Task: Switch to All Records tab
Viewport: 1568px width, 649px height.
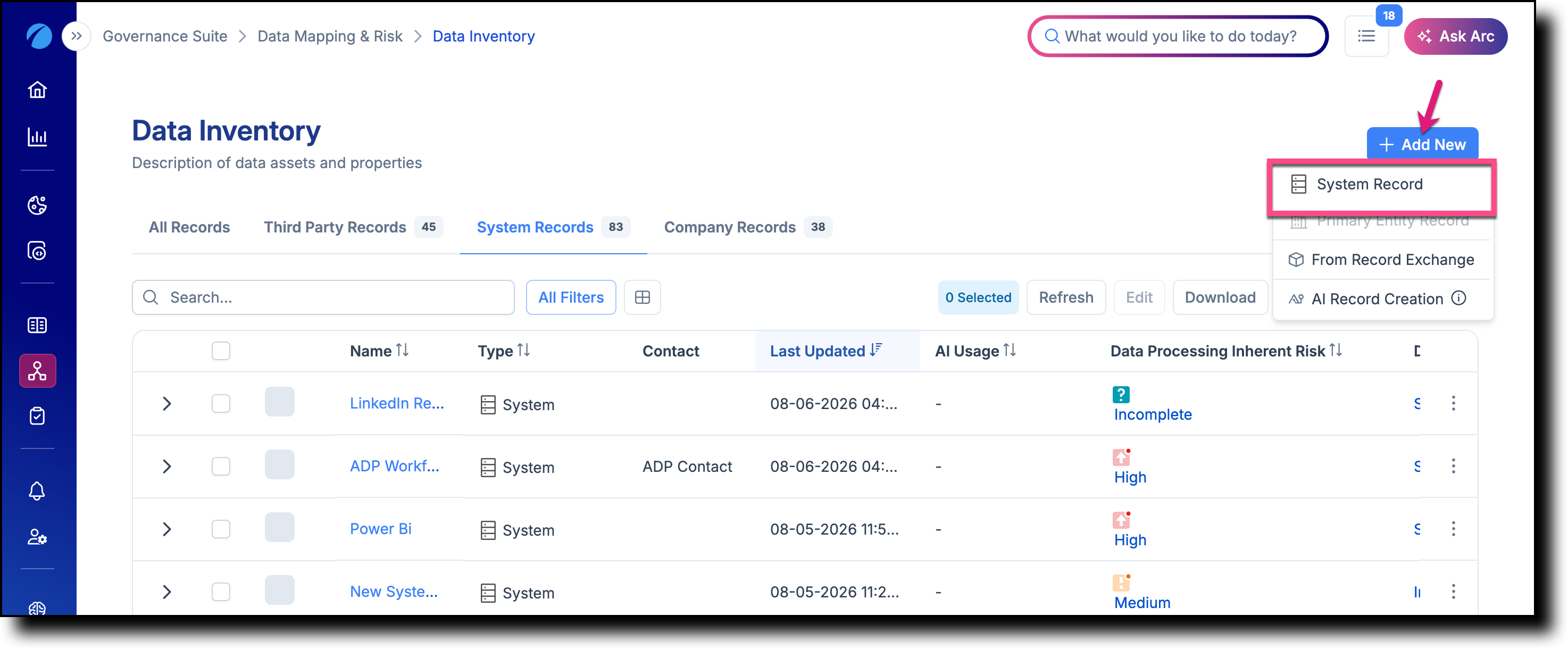Action: pyautogui.click(x=189, y=227)
